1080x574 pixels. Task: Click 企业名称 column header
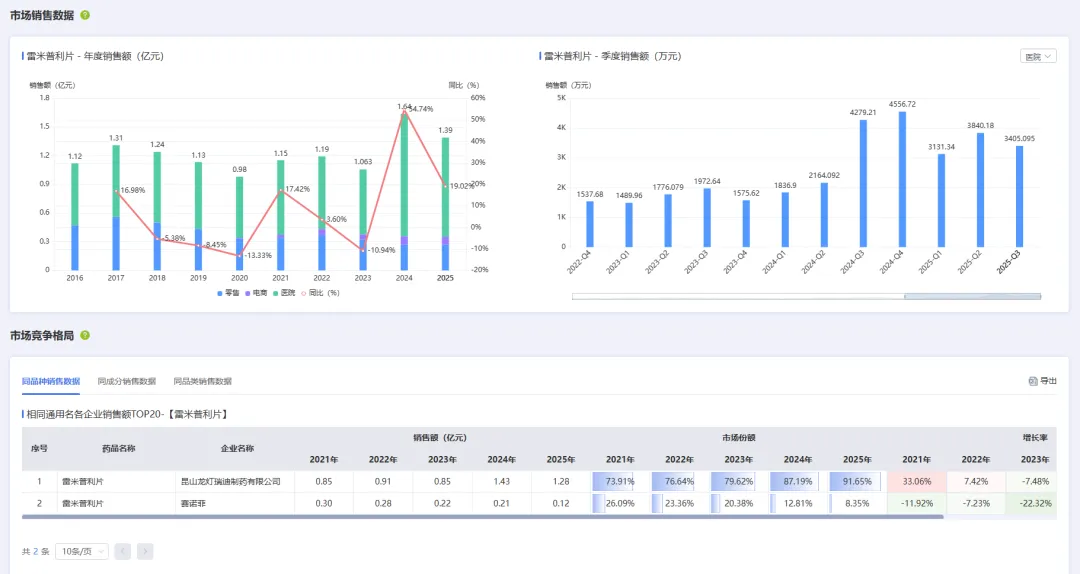[237, 449]
